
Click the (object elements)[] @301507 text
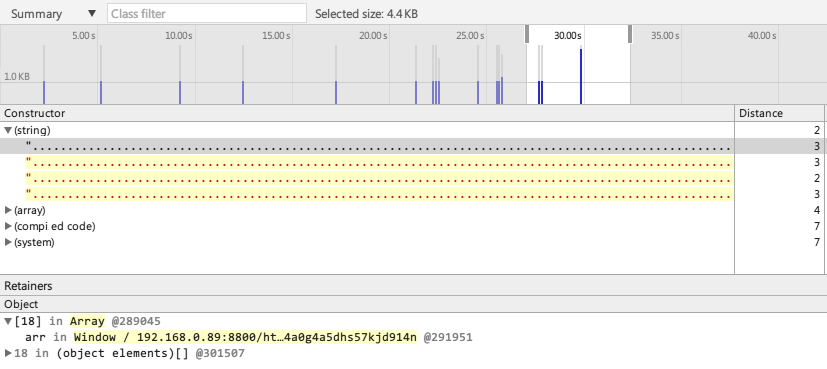click(150, 353)
